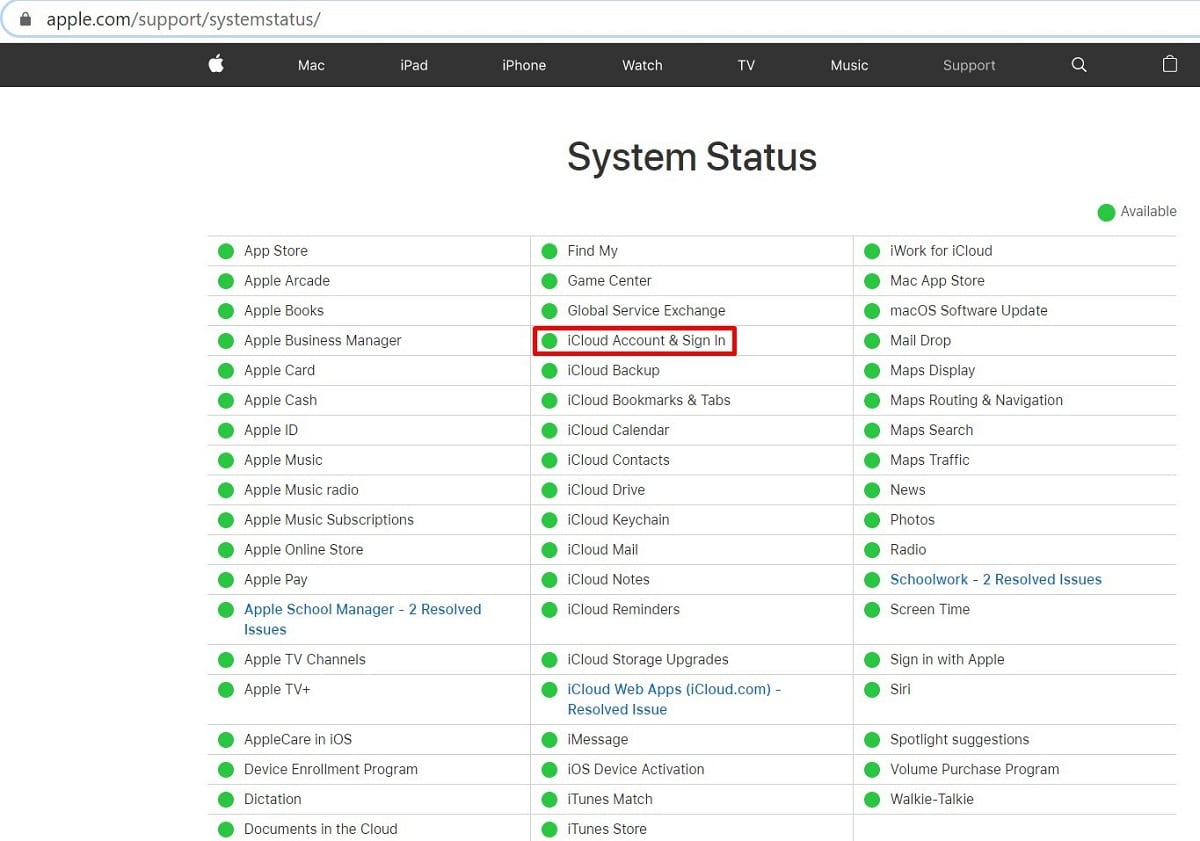Open the search magnifier icon
The height and width of the screenshot is (841, 1200).
click(1079, 65)
